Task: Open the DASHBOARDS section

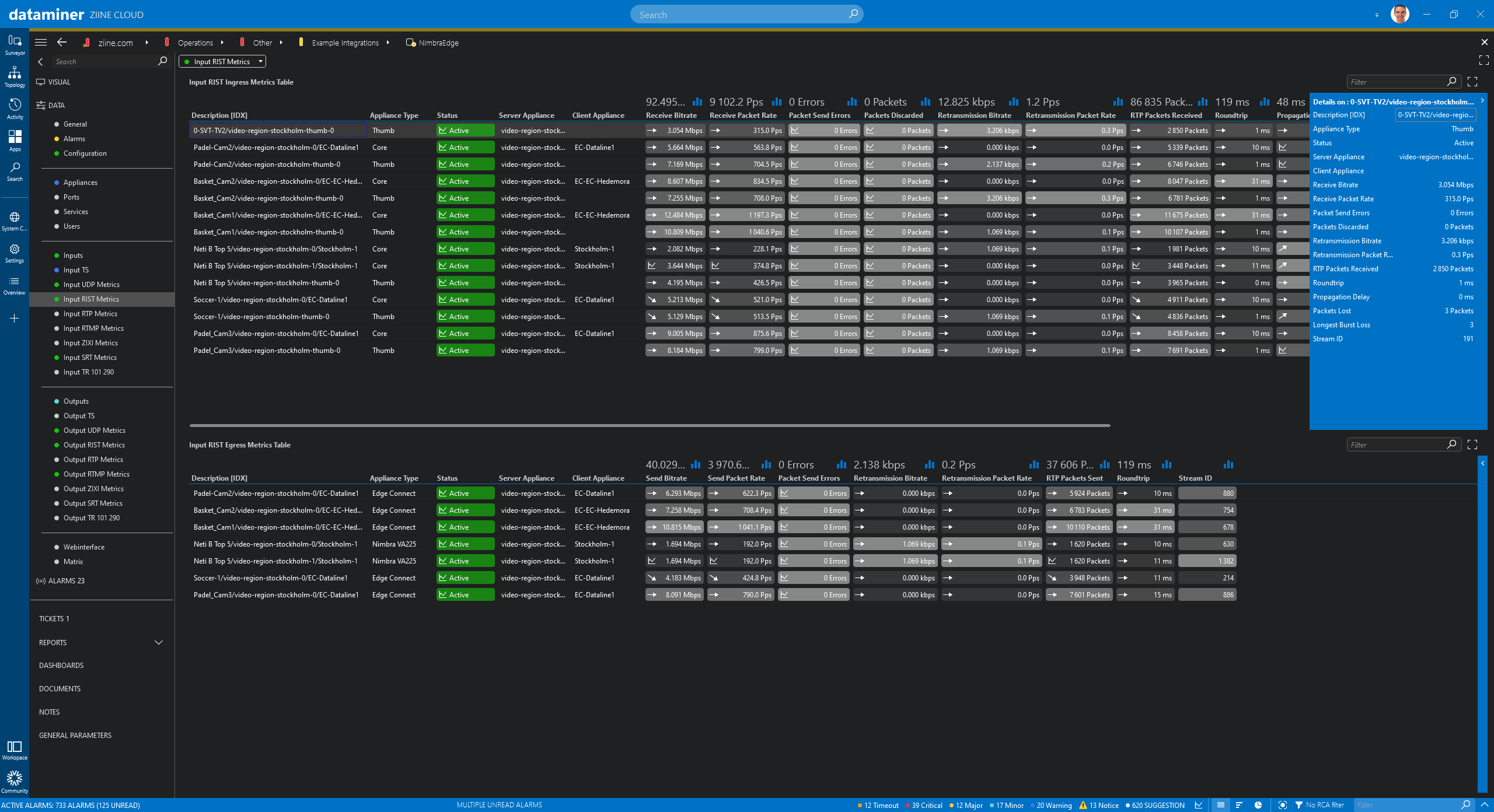Action: point(61,666)
